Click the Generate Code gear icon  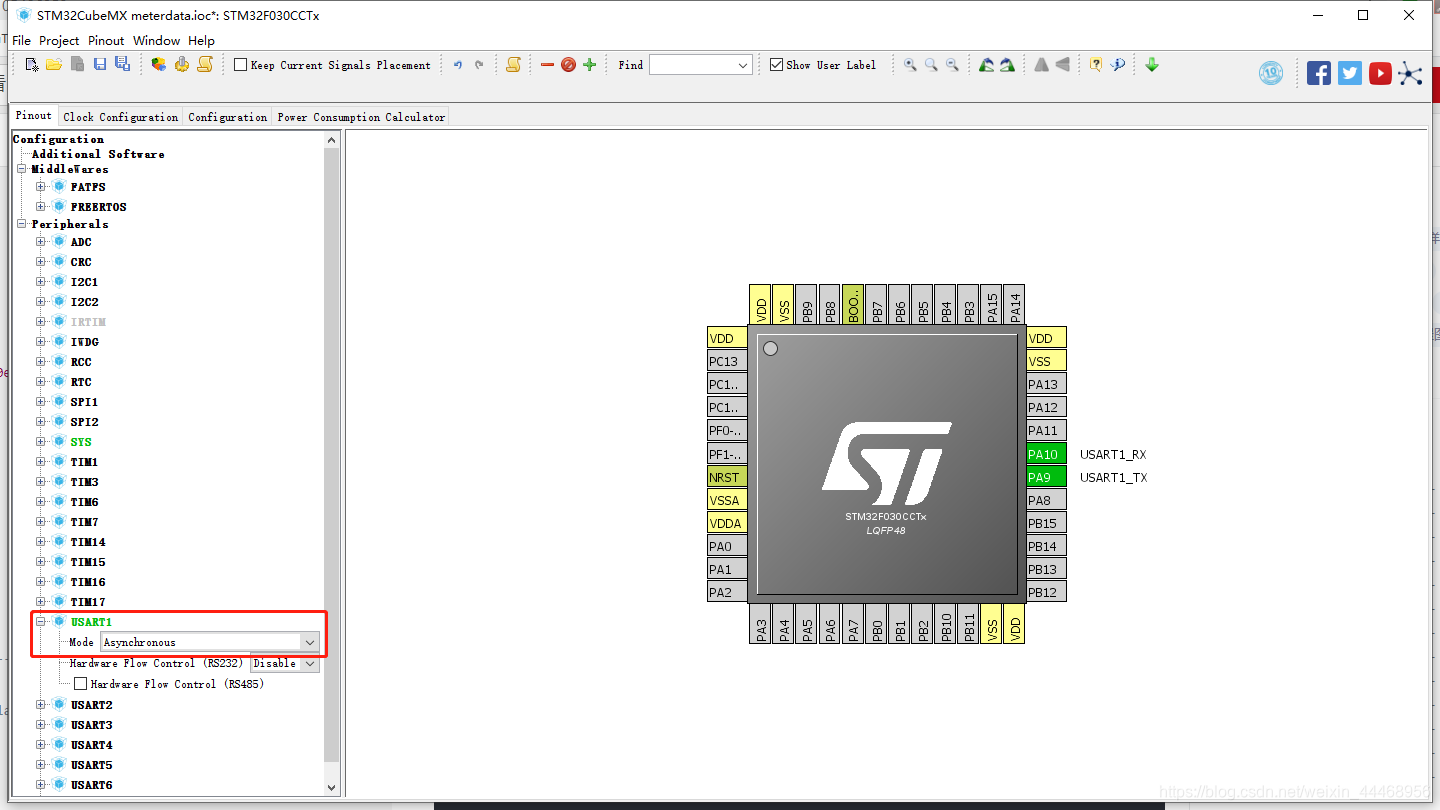coord(181,65)
